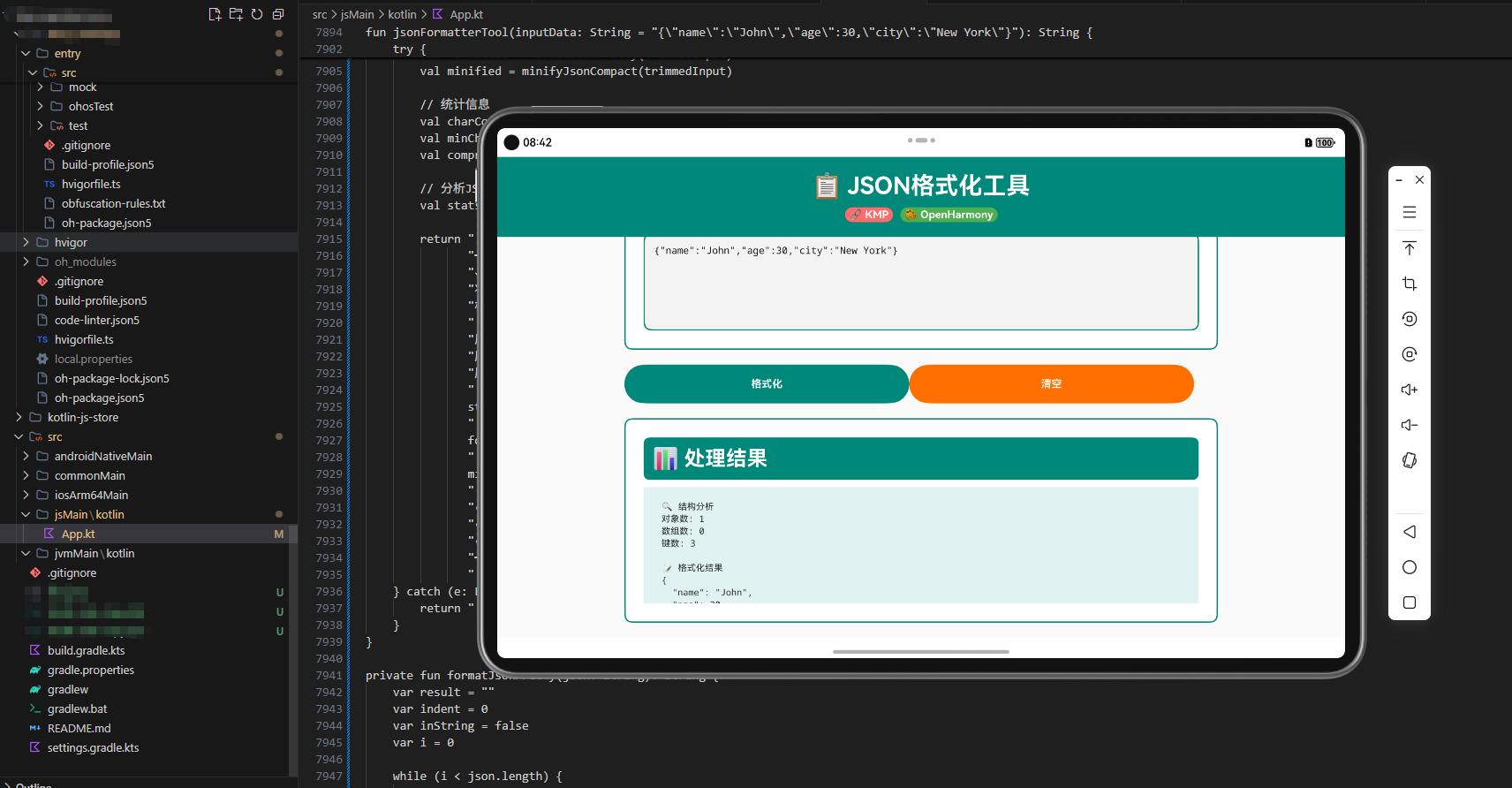Decrease emulator volume
The width and height of the screenshot is (1512, 788).
1410,425
